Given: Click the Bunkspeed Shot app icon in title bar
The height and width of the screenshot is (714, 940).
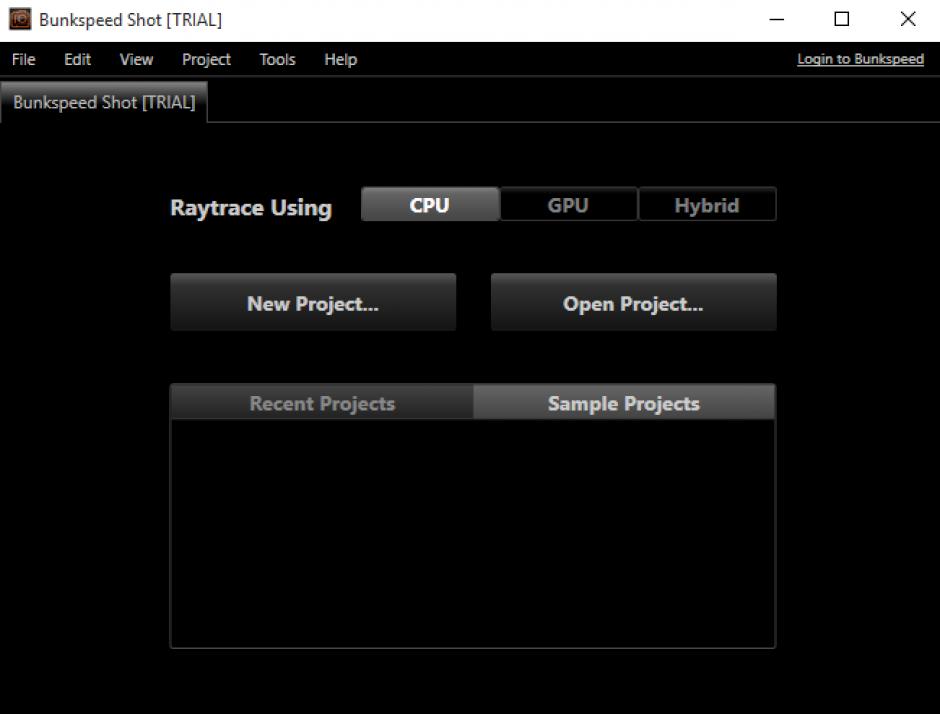Looking at the screenshot, I should point(20,19).
